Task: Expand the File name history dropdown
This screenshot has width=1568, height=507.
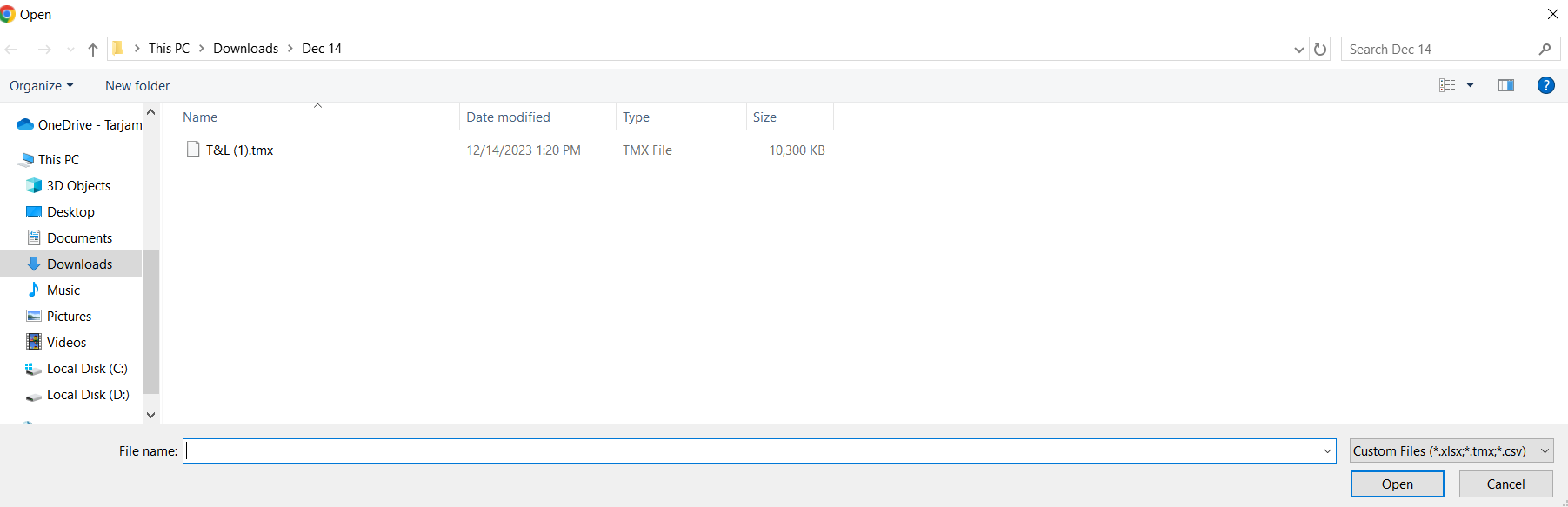Action: 1327,451
